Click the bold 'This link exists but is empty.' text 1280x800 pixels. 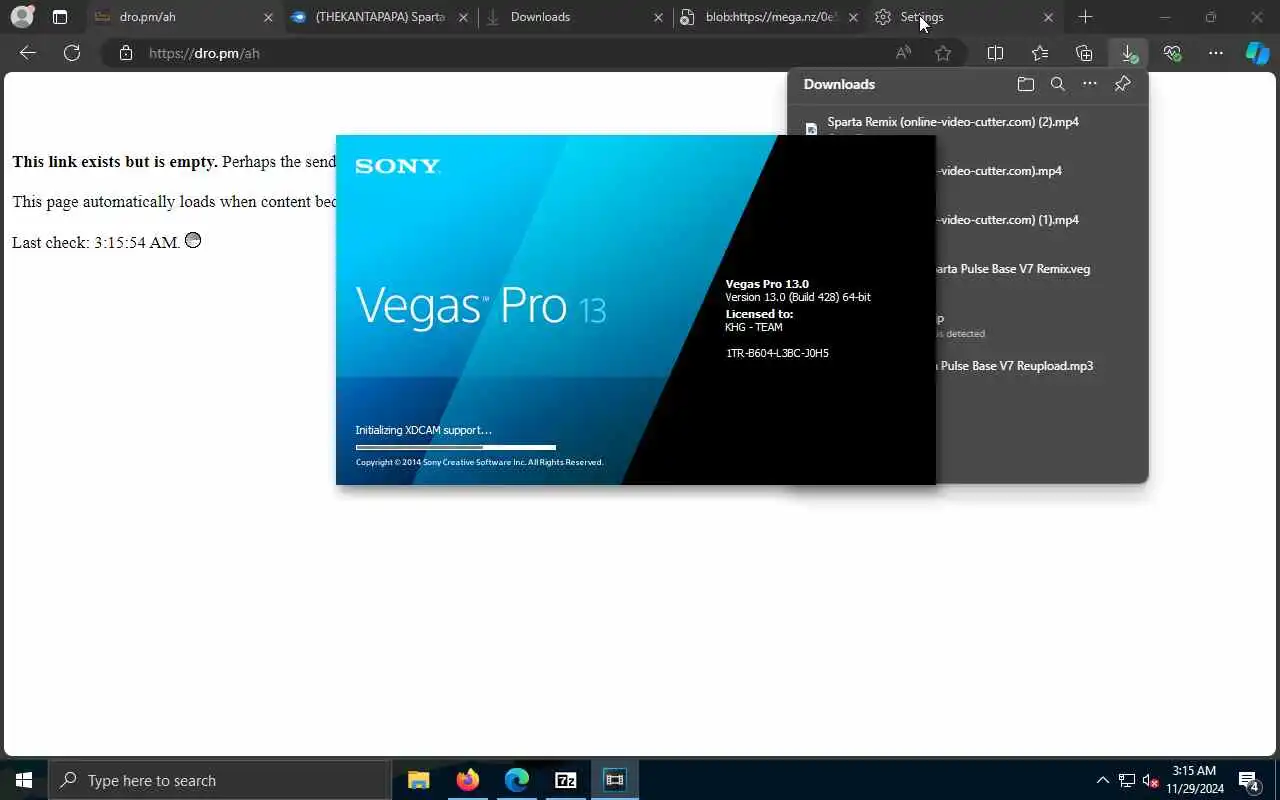[115, 162]
